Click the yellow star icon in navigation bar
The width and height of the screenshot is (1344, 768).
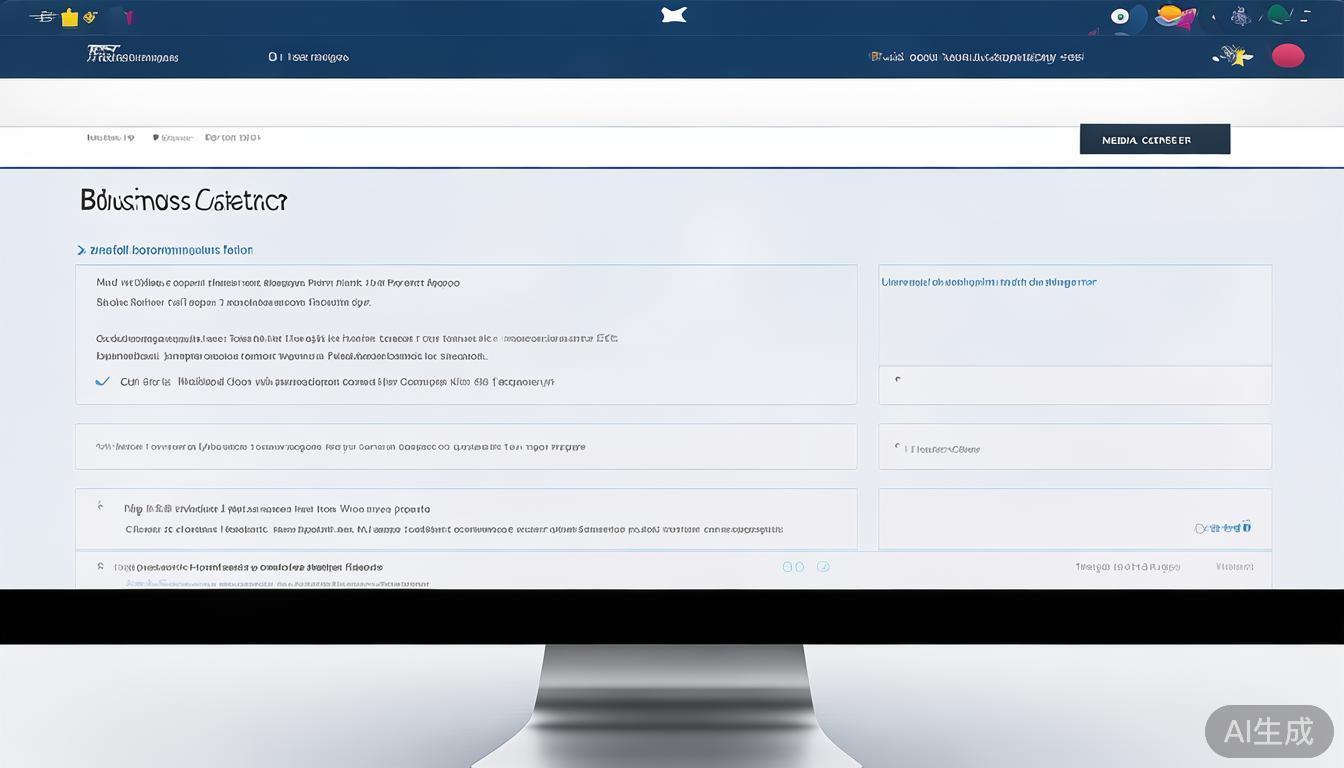click(x=1234, y=56)
